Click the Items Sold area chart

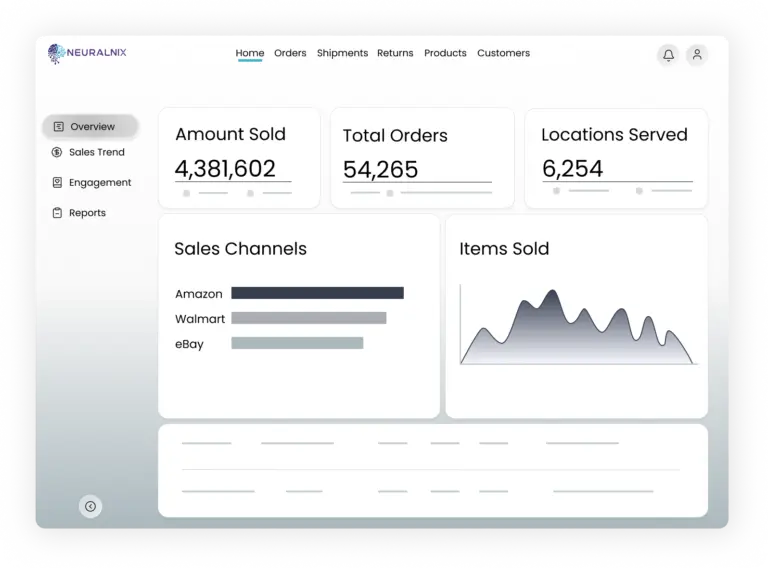576,330
